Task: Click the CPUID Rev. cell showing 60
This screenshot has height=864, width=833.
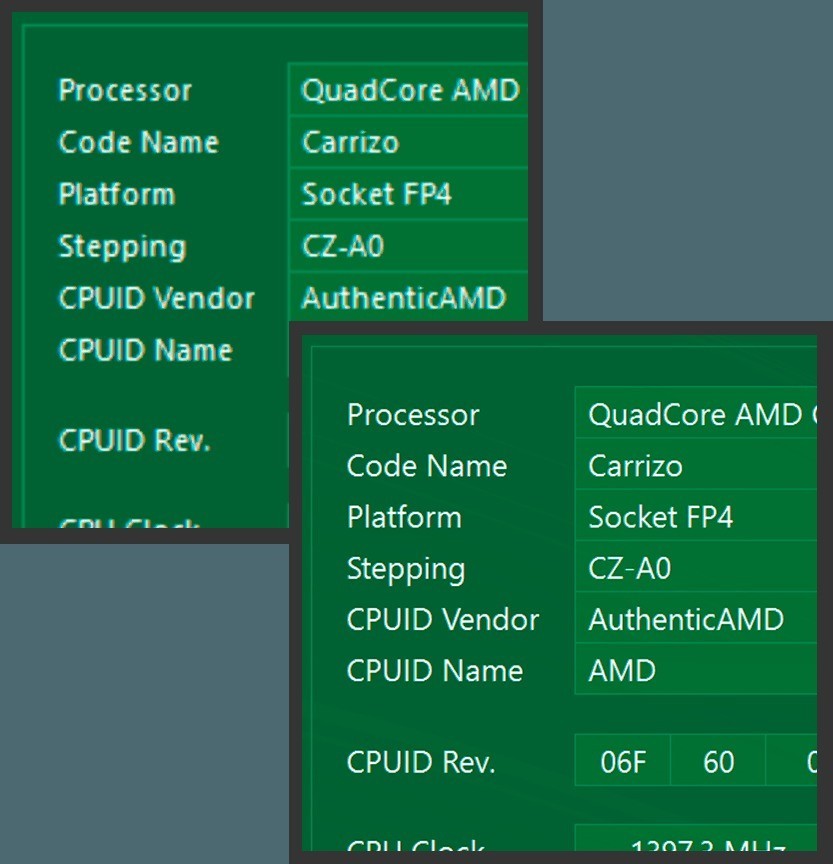Action: (718, 763)
